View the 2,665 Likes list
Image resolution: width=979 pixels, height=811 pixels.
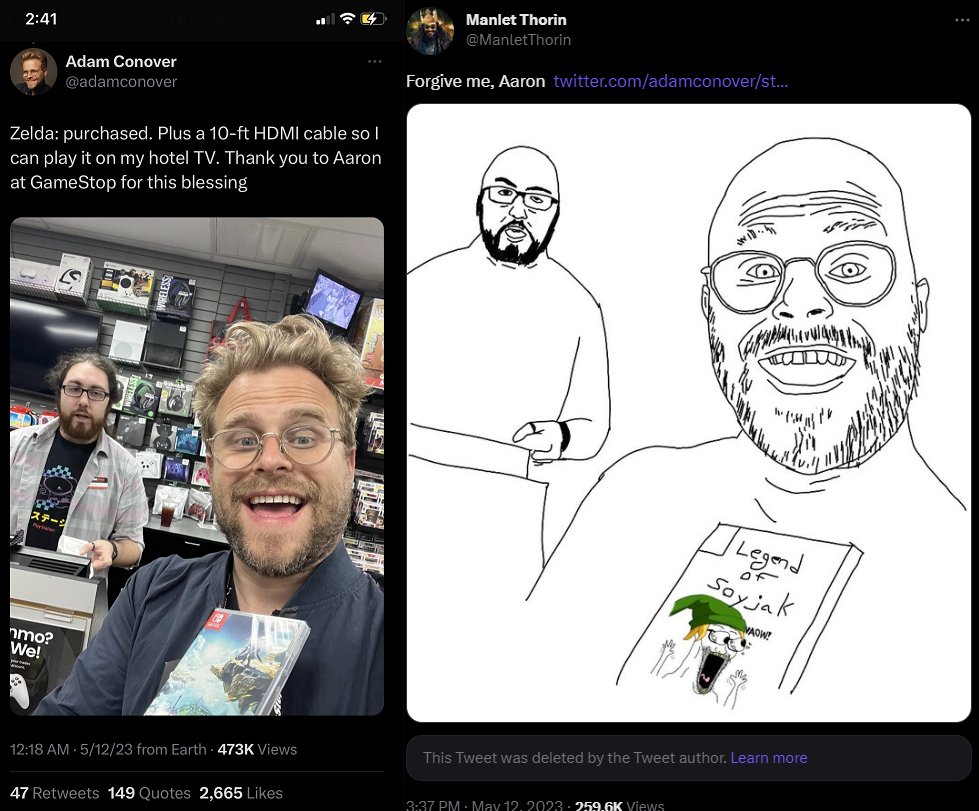[x=241, y=793]
